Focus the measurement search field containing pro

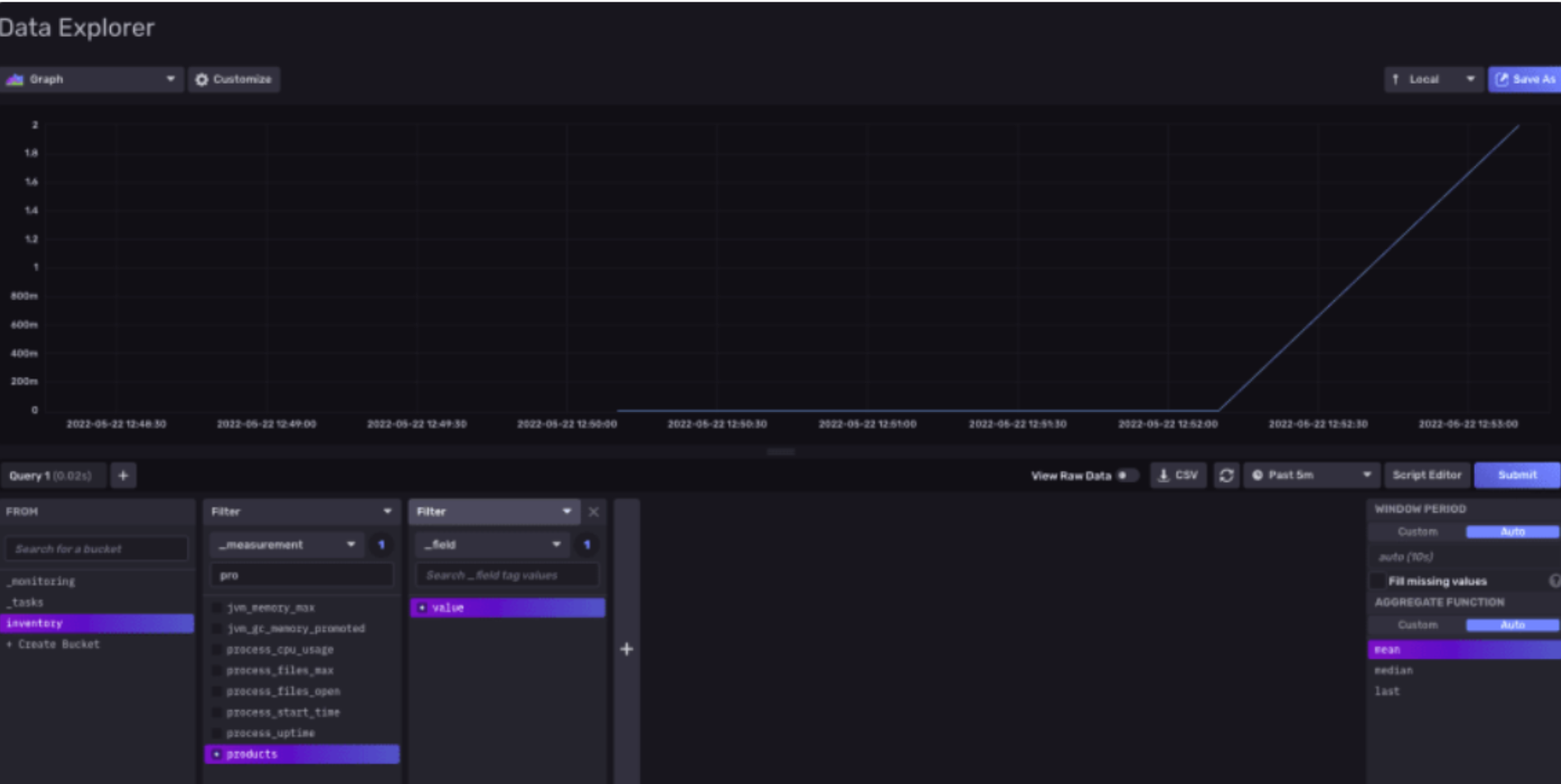click(x=301, y=575)
